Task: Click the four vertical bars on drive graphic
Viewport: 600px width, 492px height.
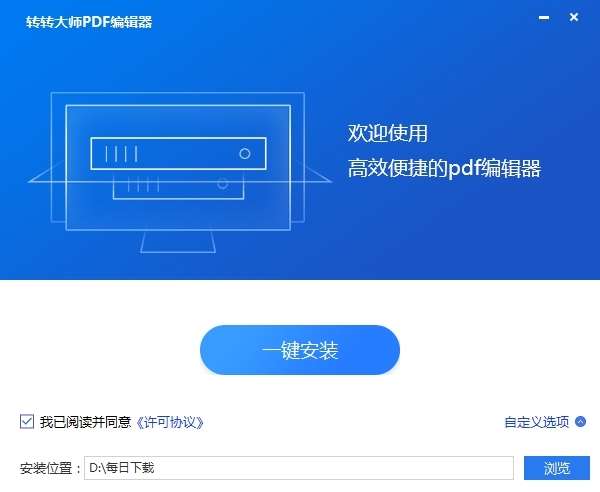Action: click(x=121, y=154)
